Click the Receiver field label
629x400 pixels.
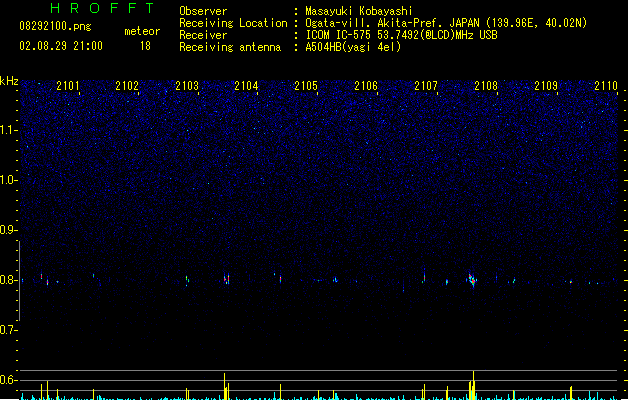click(203, 35)
